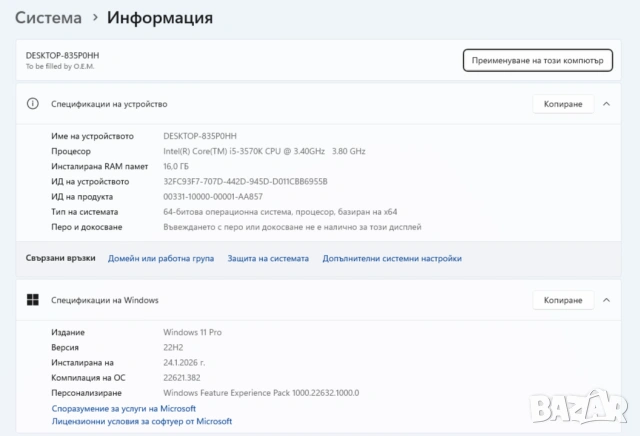Open Защита на системата link
The width and height of the screenshot is (640, 436).
coord(268,258)
